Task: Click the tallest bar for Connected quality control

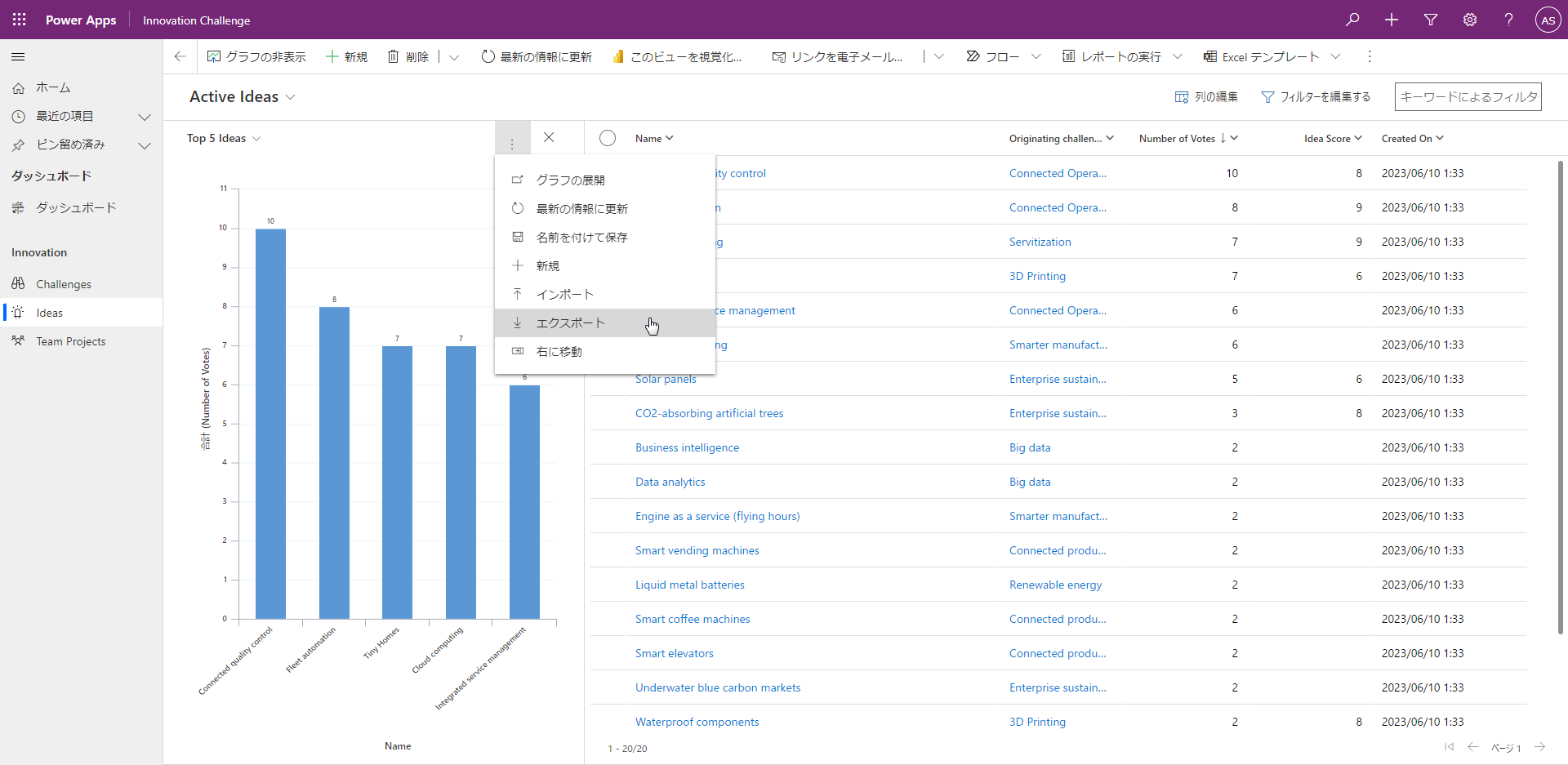Action: point(270,423)
